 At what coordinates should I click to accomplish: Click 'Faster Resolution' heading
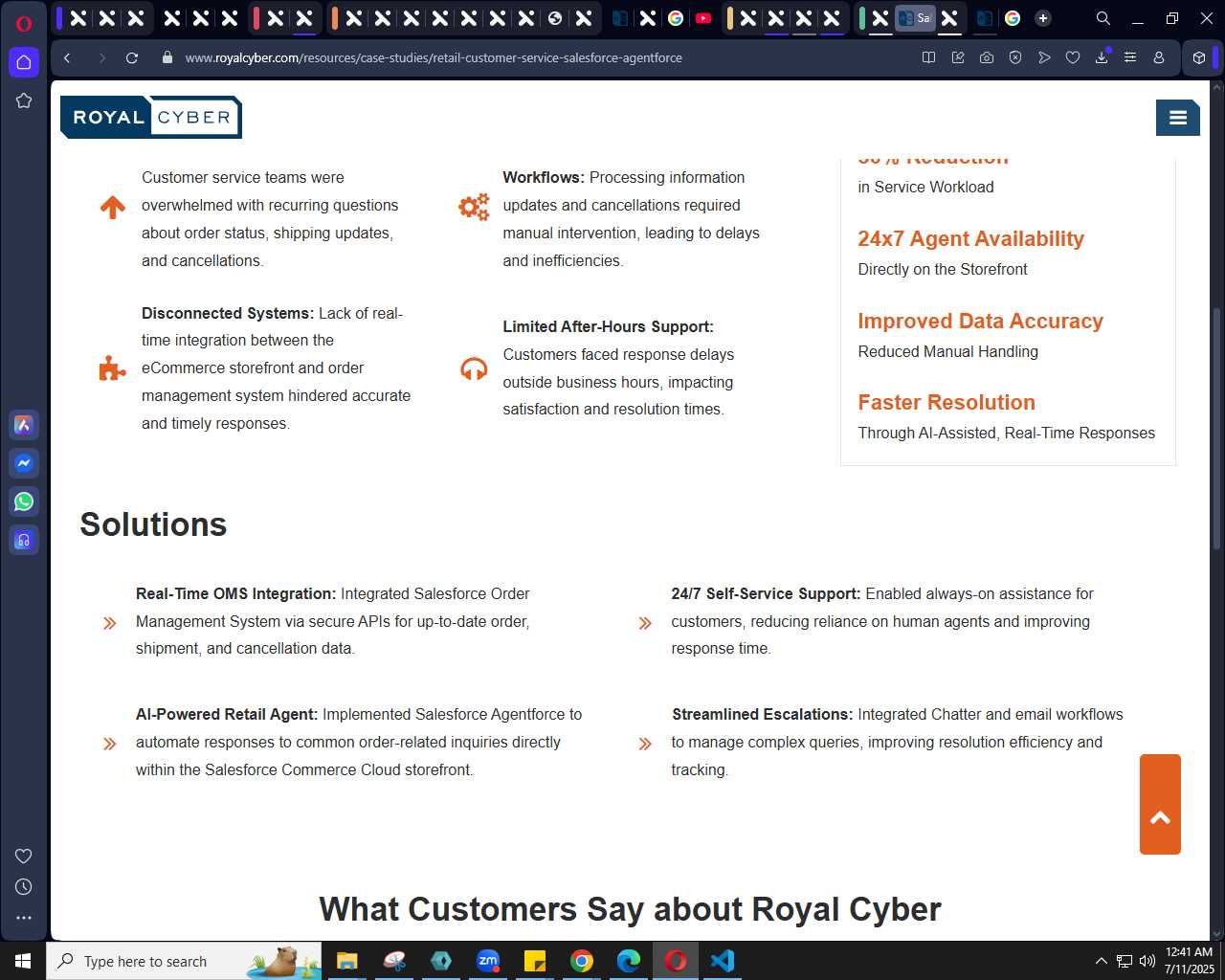[x=947, y=403]
